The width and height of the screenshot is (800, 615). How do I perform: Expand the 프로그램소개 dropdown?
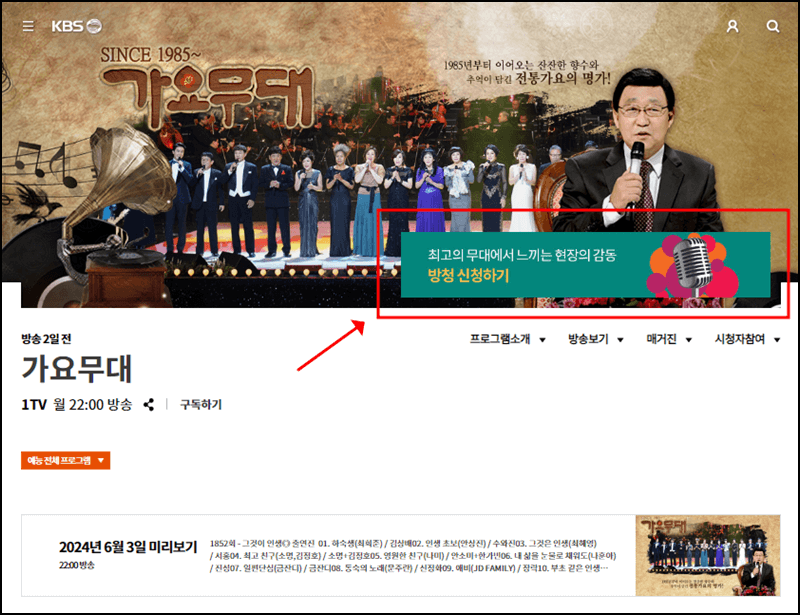coord(502,338)
